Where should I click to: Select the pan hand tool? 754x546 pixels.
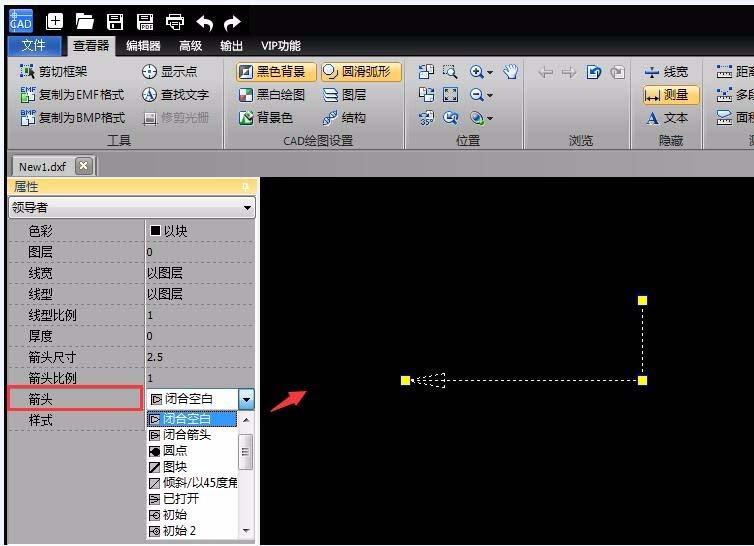(x=510, y=72)
